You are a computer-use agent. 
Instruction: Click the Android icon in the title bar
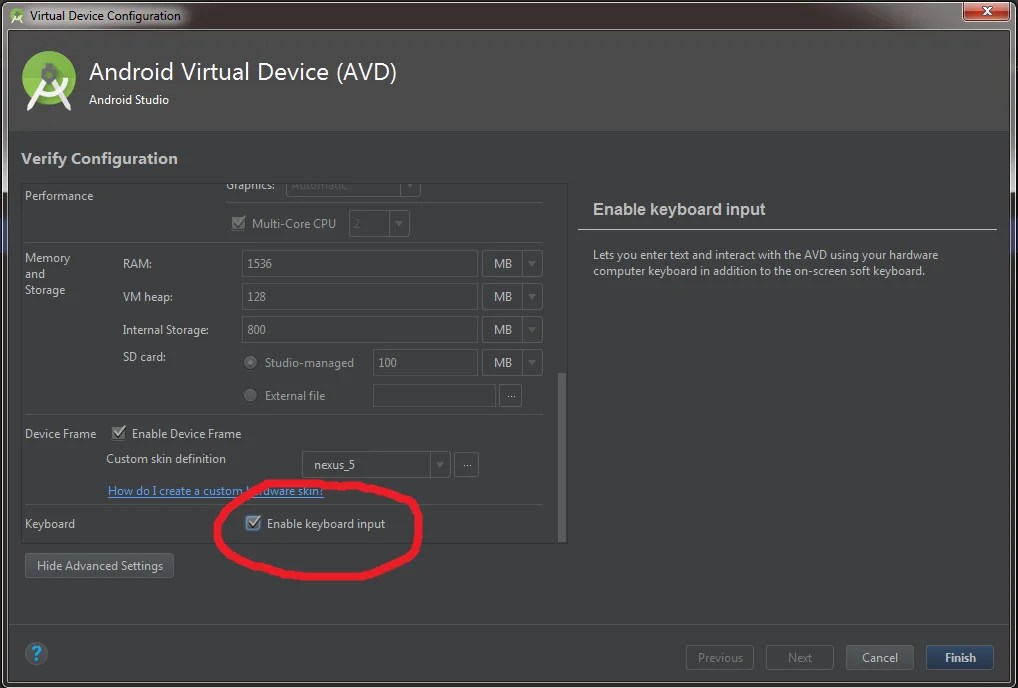click(x=14, y=15)
